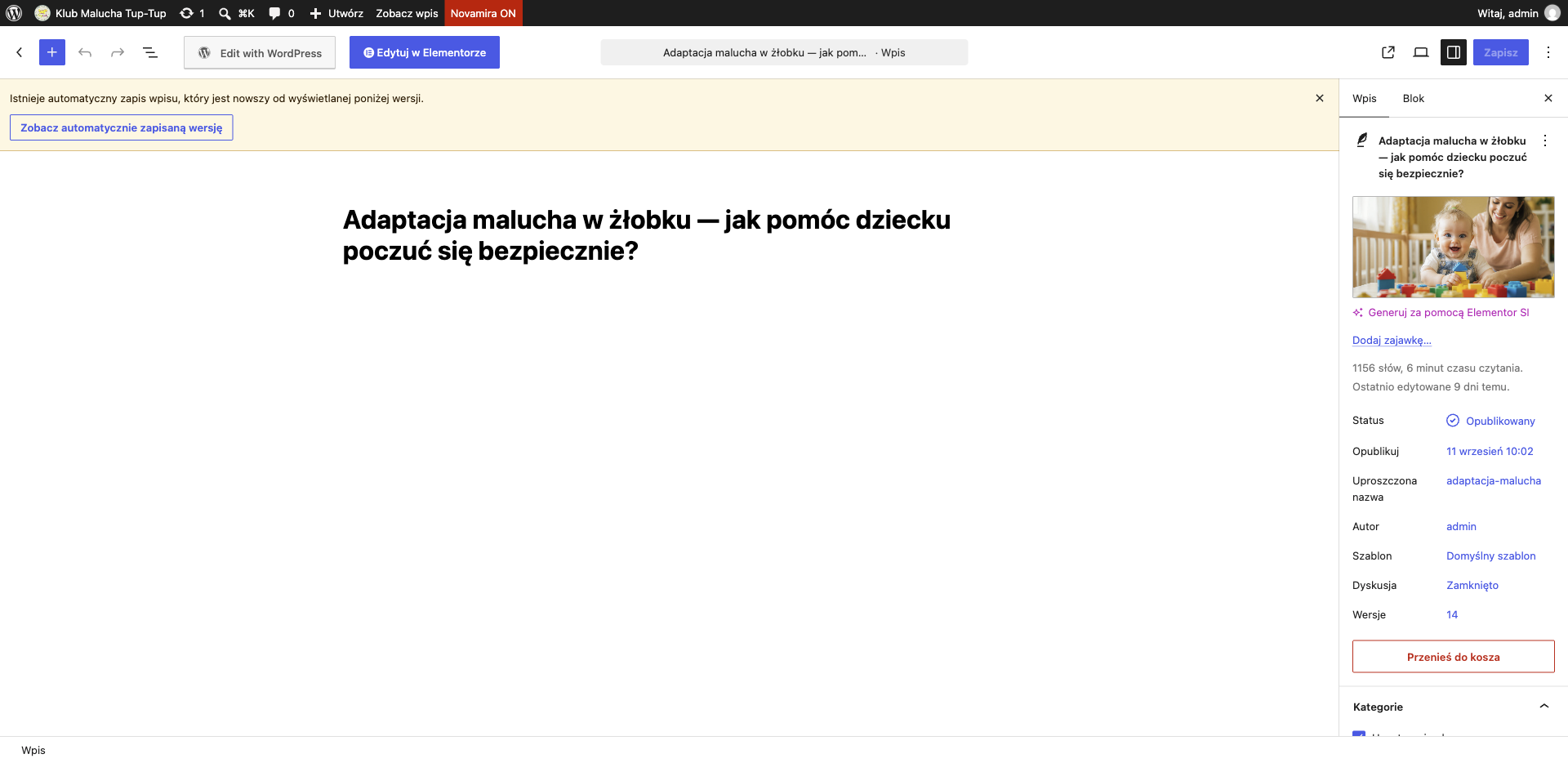The height and width of the screenshot is (763, 1568).
Task: Click the WordPress logo in admin bar
Action: point(14,13)
